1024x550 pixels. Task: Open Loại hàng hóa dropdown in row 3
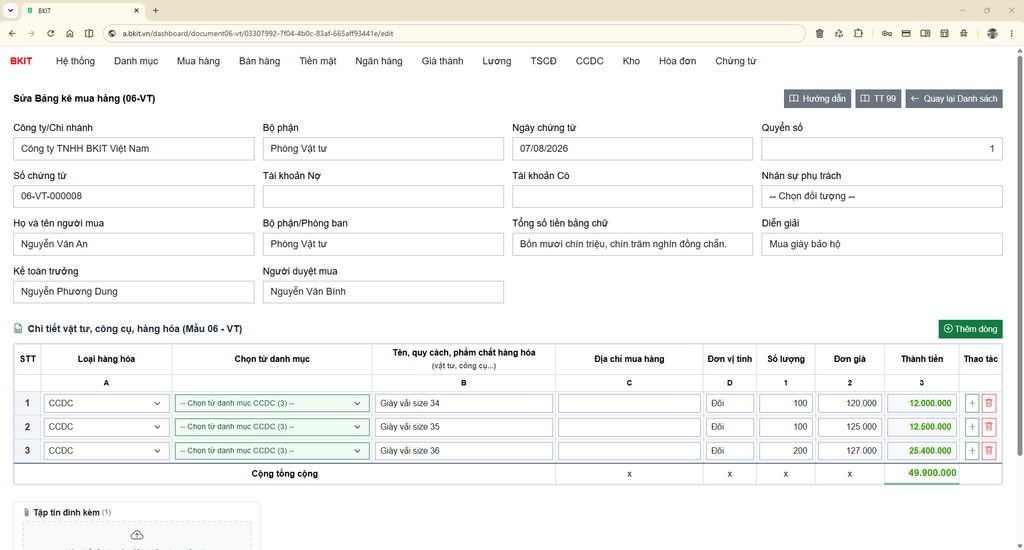[x=106, y=451]
